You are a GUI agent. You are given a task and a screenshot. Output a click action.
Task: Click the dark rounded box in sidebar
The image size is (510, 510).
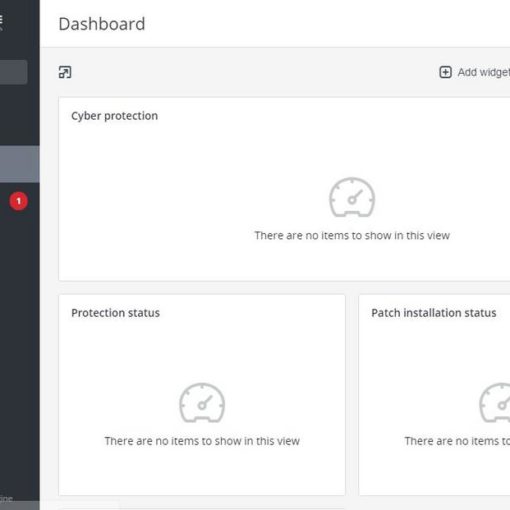[x=13, y=72]
